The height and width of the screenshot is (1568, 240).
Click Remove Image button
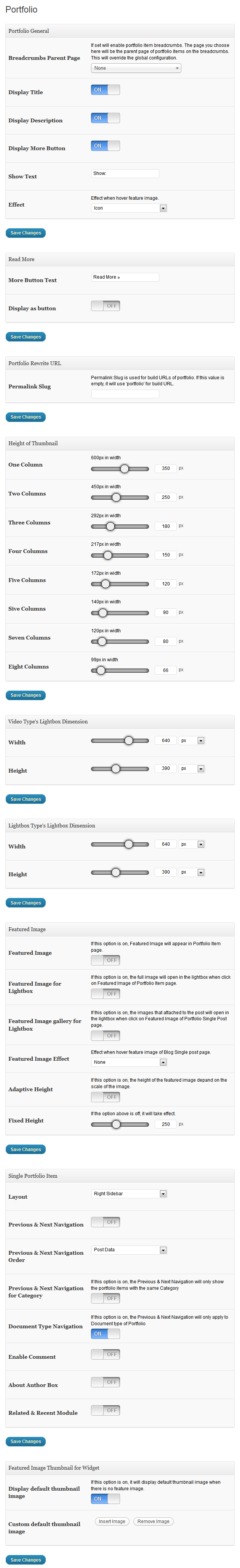tap(154, 1521)
